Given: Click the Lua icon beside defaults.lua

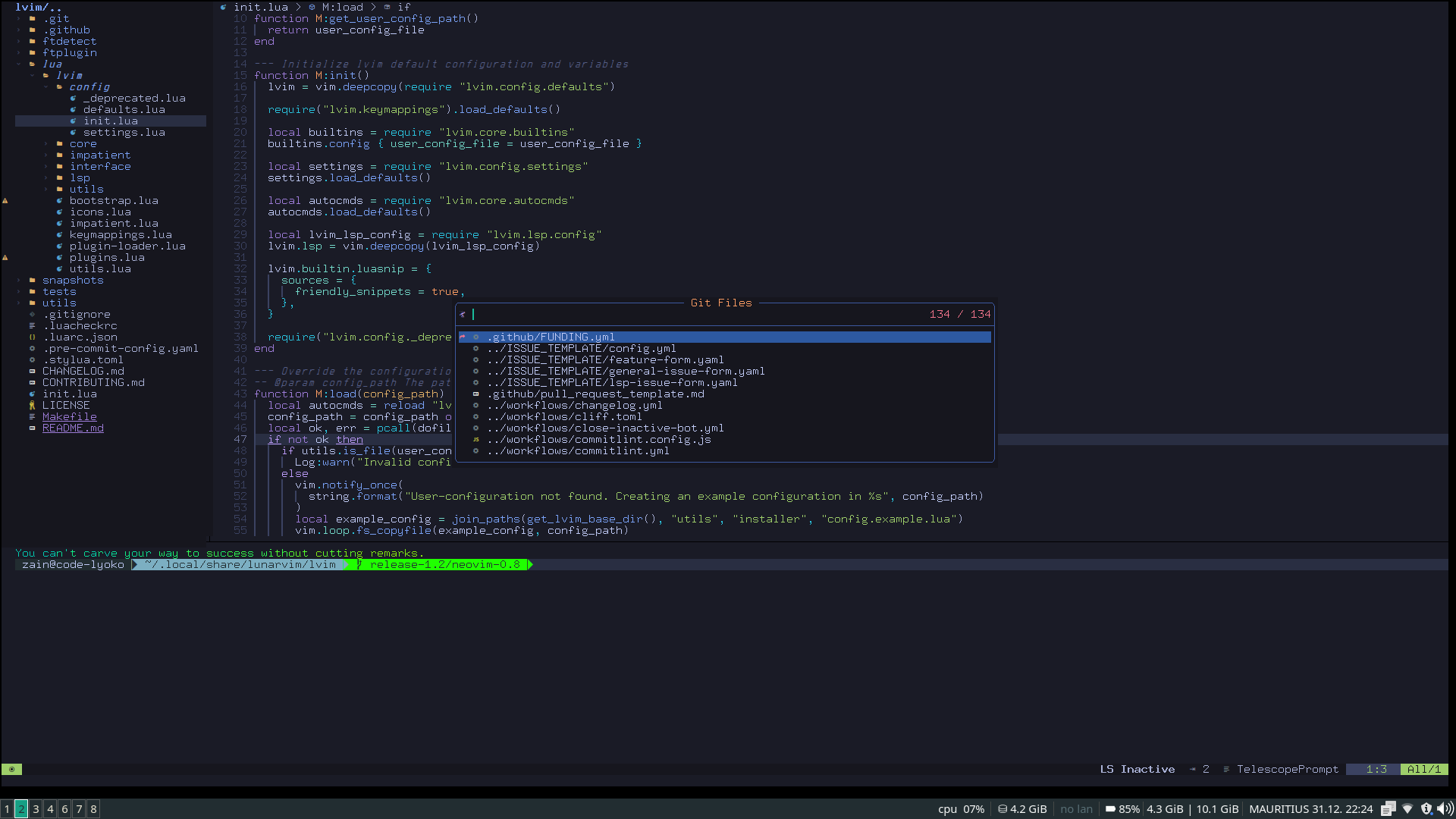Looking at the screenshot, I should pyautogui.click(x=73, y=110).
